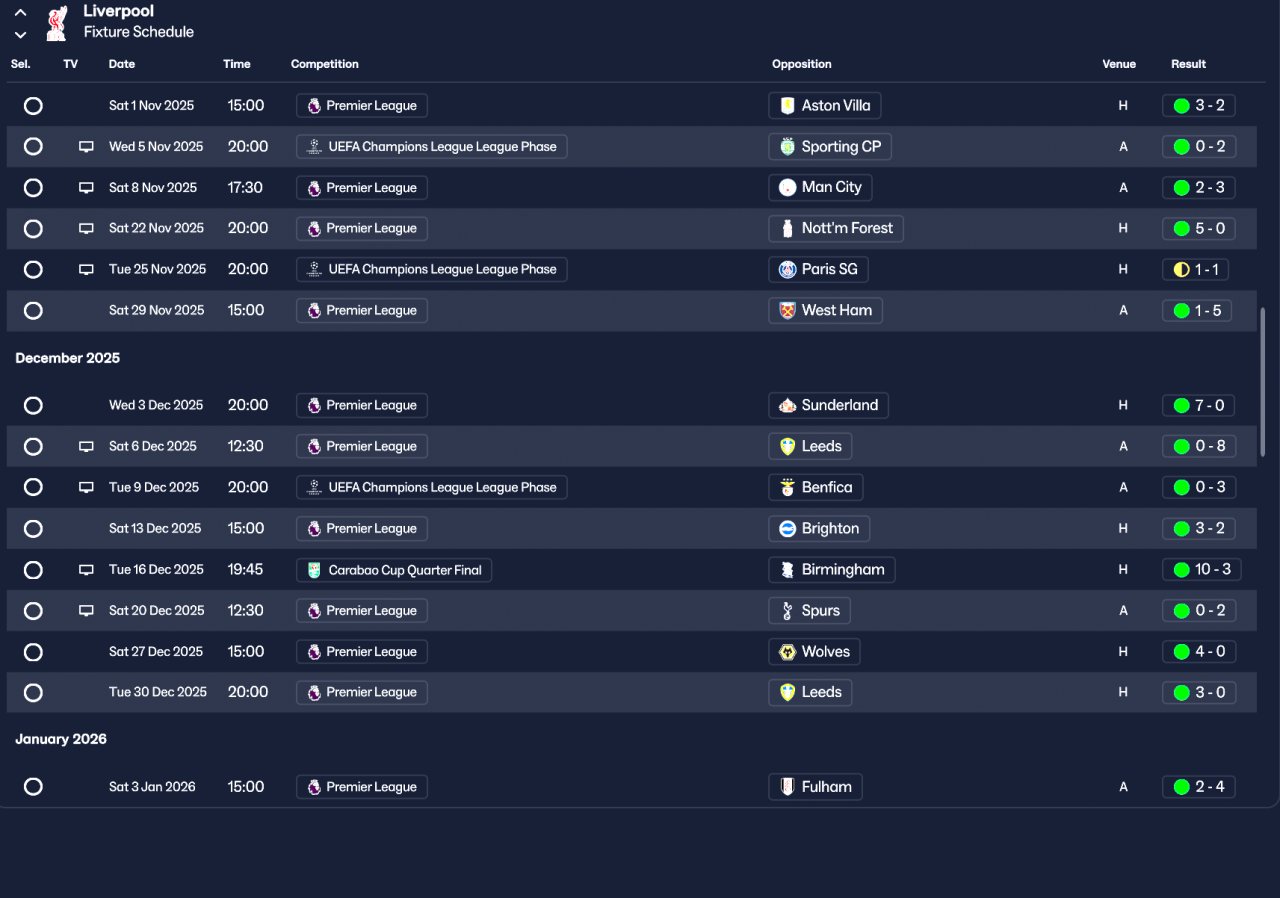Click the Tue 30 Dec 2025 date
This screenshot has width=1280, height=898.
(158, 692)
